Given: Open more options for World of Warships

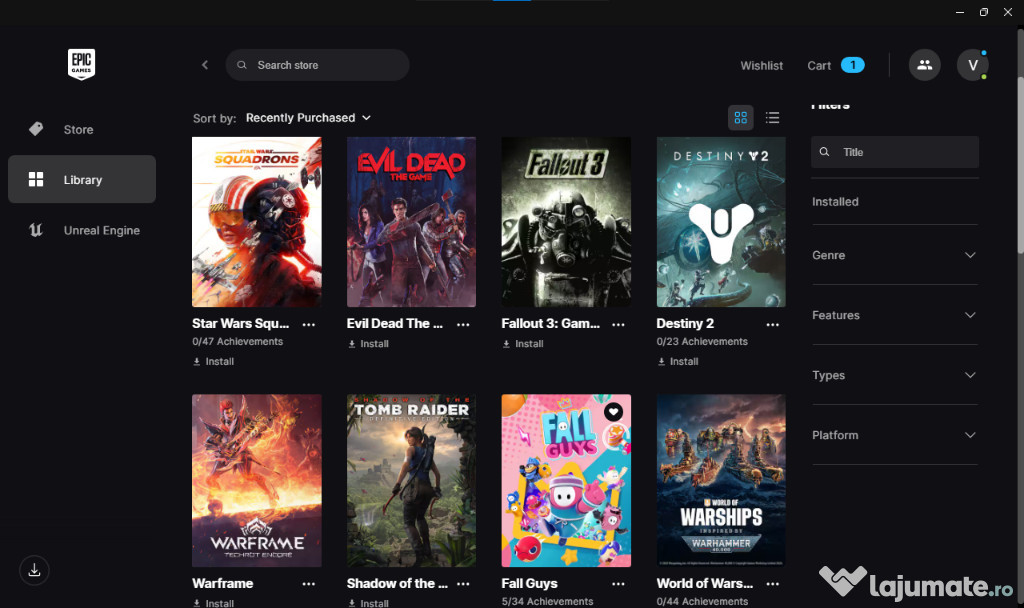Looking at the screenshot, I should point(773,584).
